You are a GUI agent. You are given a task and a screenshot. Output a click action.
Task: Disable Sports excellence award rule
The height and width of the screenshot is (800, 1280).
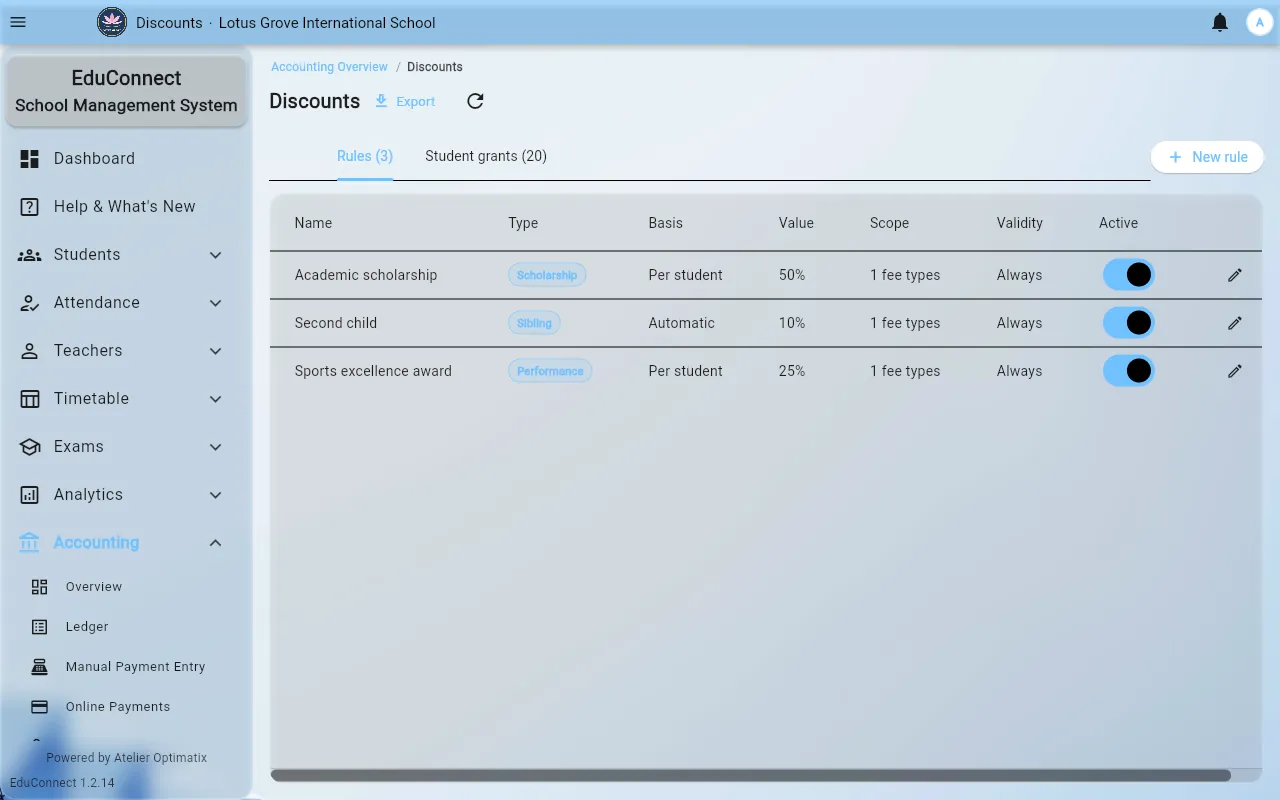pyautogui.click(x=1128, y=371)
